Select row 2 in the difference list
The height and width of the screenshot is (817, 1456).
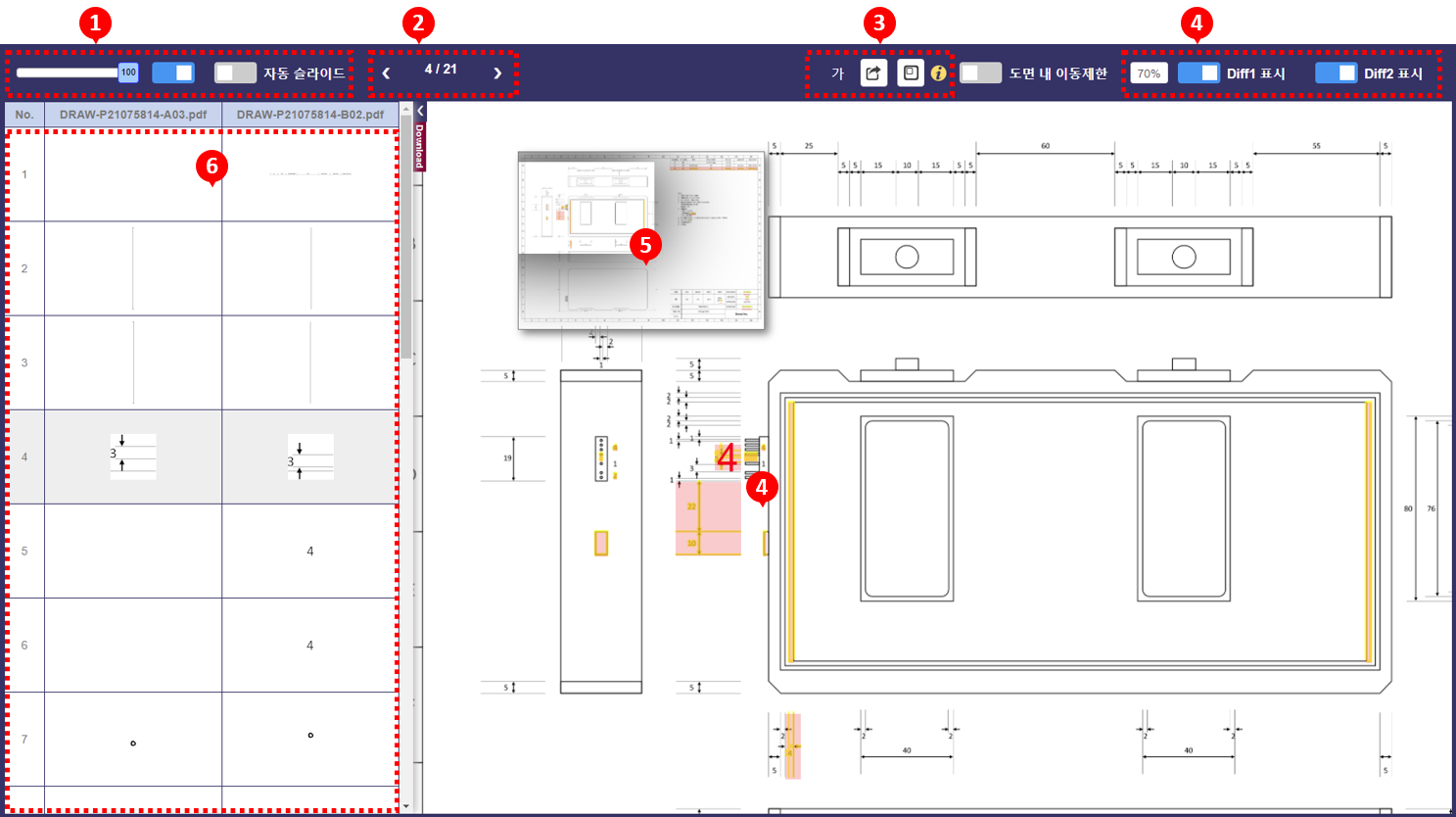tap(202, 268)
